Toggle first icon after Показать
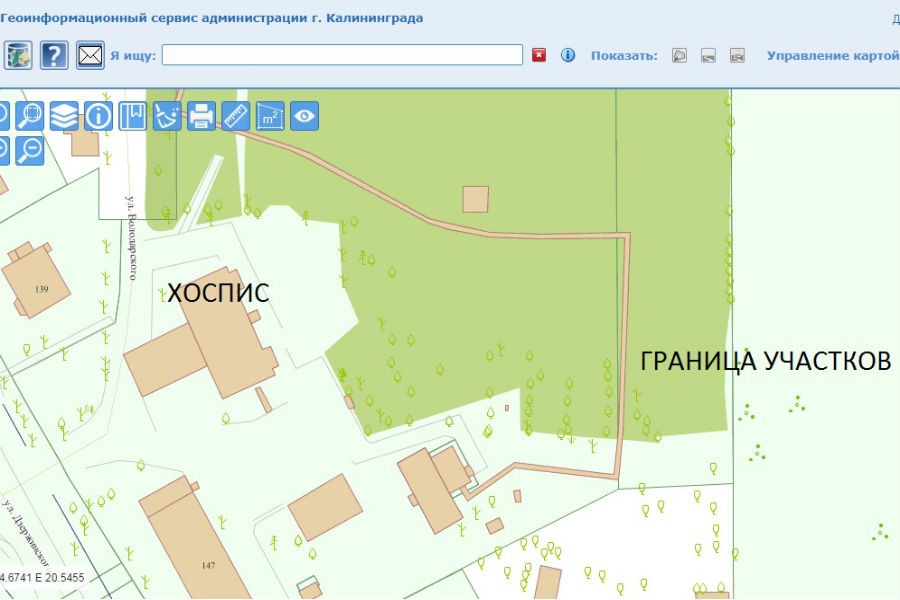The width and height of the screenshot is (900, 600). coord(679,55)
